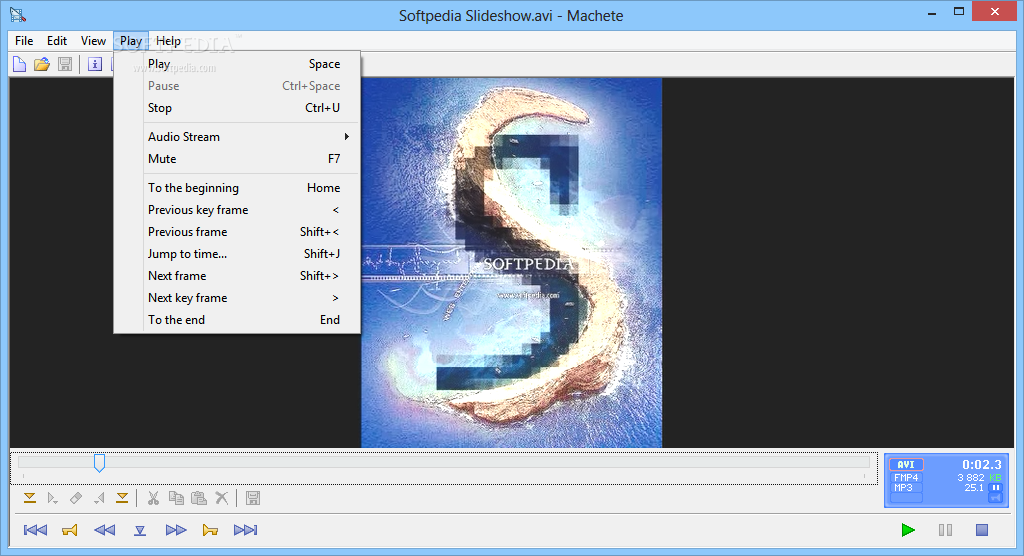The height and width of the screenshot is (556, 1024).
Task: Expand the Audio Stream submenu
Action: coord(237,137)
